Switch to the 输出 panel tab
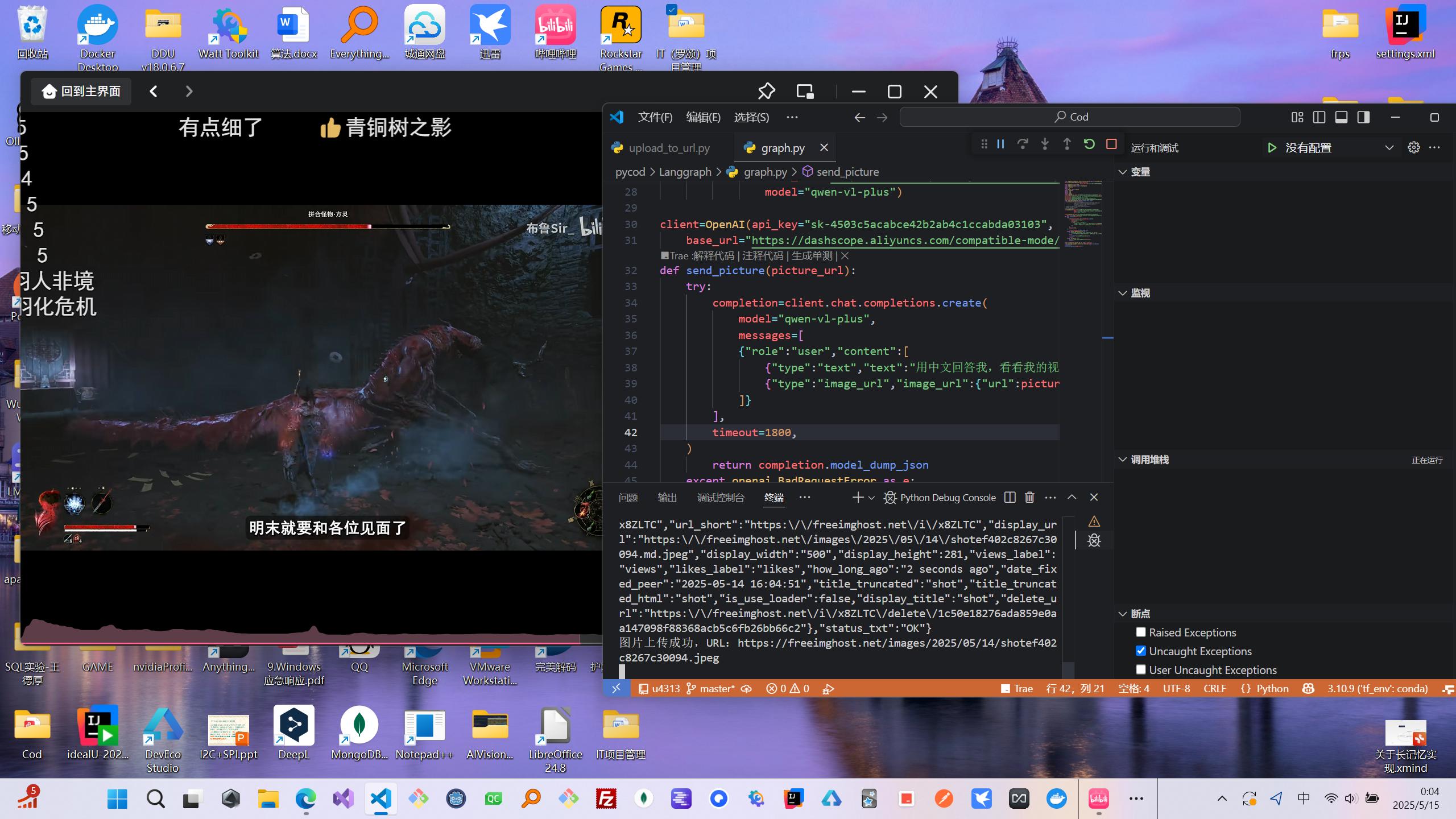This screenshot has height=819, width=1456. click(x=667, y=498)
